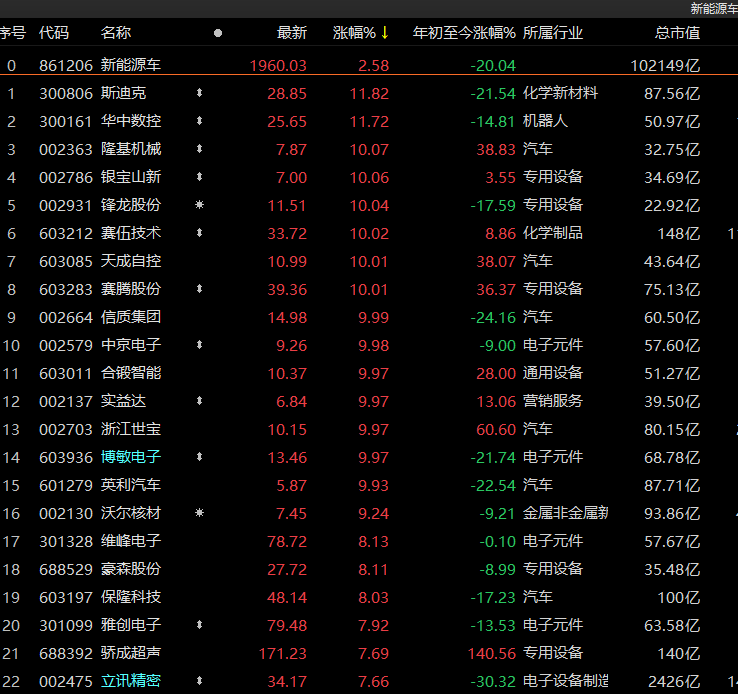Select stock name 维峰电子
738x694 pixels.
click(x=131, y=541)
